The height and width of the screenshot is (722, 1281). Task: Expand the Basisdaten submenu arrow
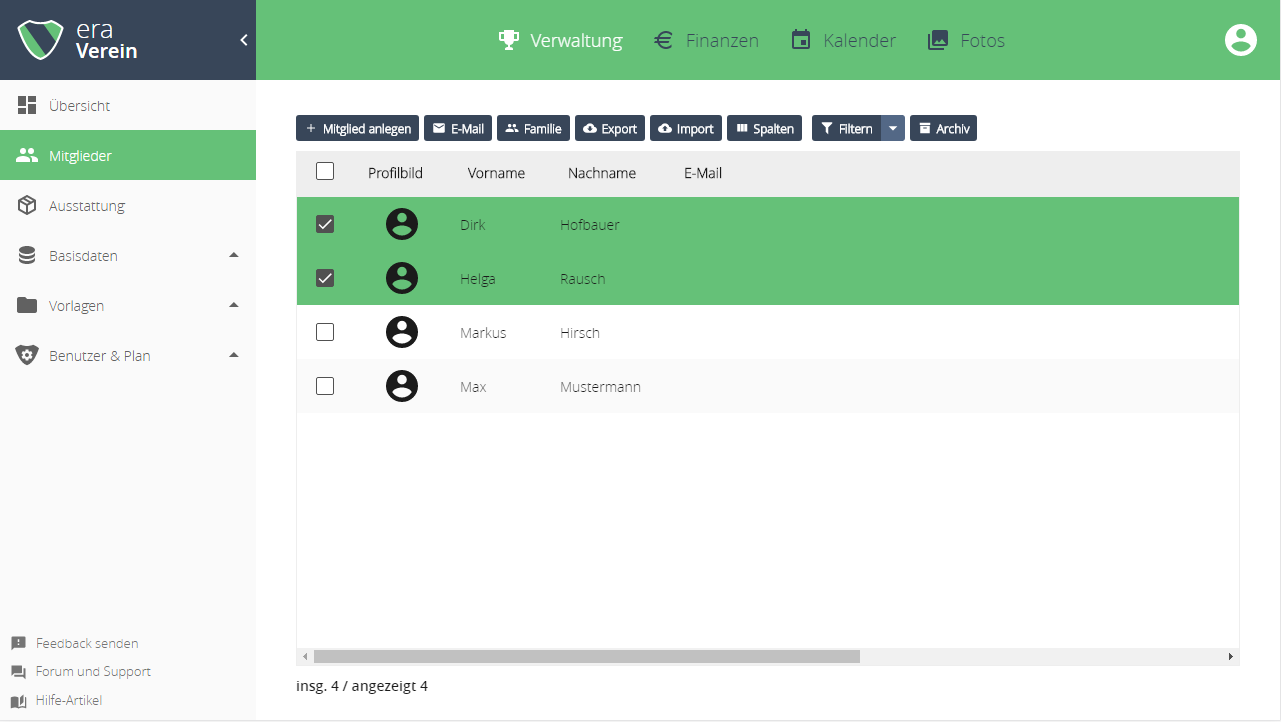(234, 255)
